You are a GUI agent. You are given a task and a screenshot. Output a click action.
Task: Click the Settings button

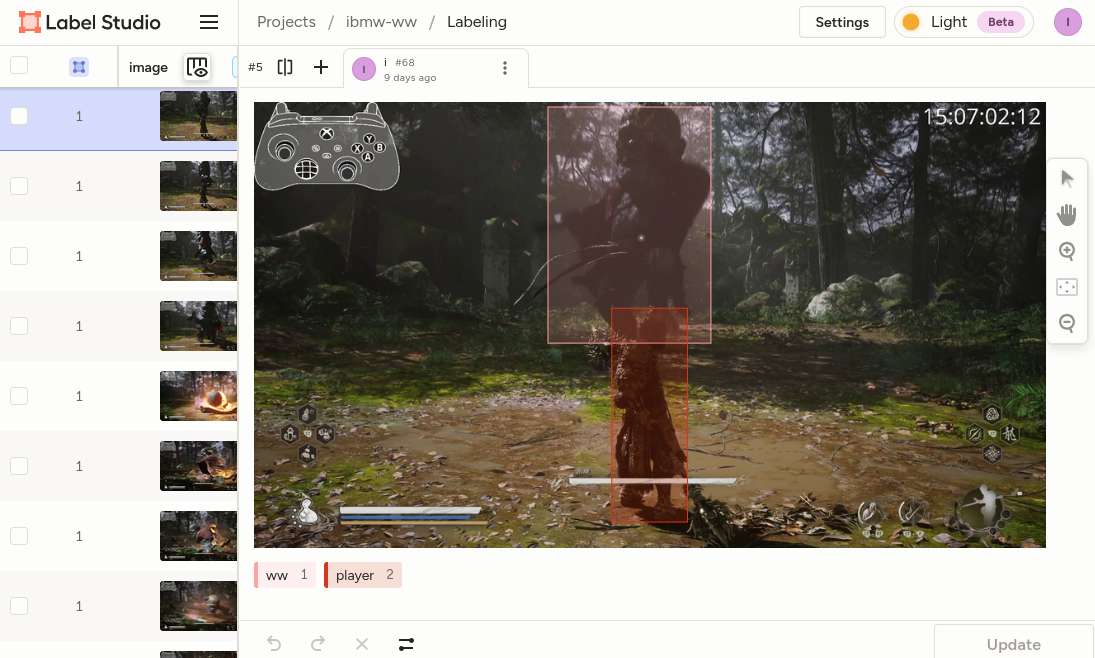click(x=841, y=22)
